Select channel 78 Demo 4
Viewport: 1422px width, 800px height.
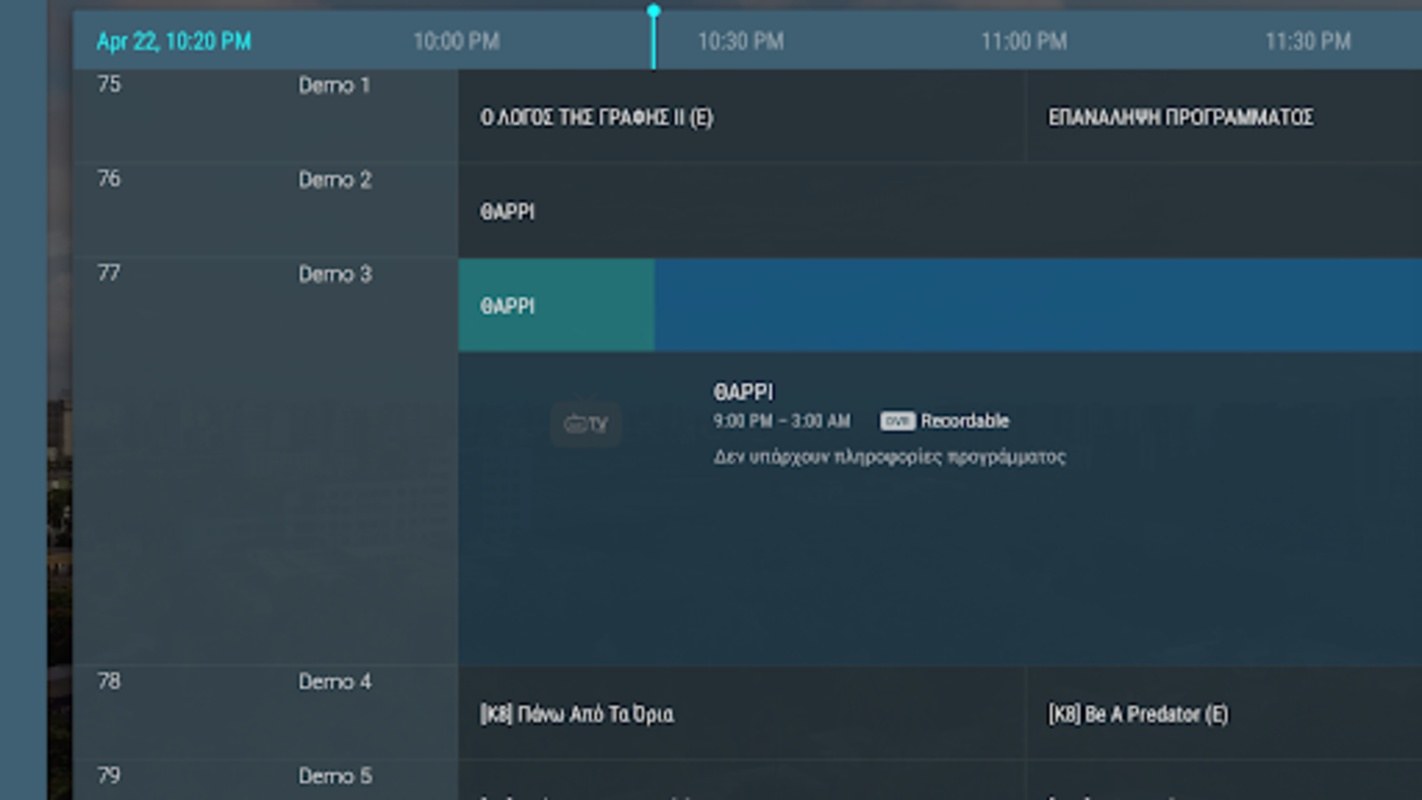click(266, 713)
